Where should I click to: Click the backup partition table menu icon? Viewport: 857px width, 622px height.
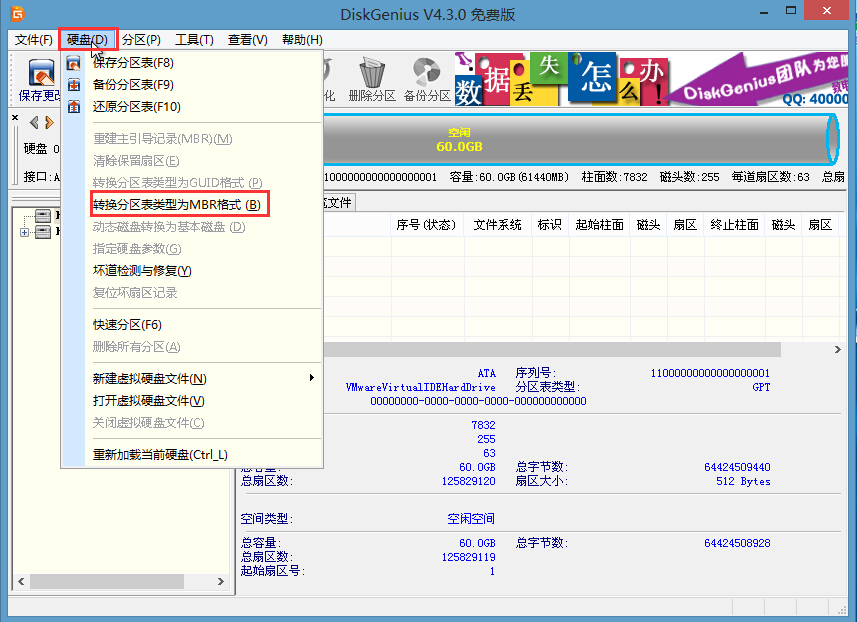[74, 85]
